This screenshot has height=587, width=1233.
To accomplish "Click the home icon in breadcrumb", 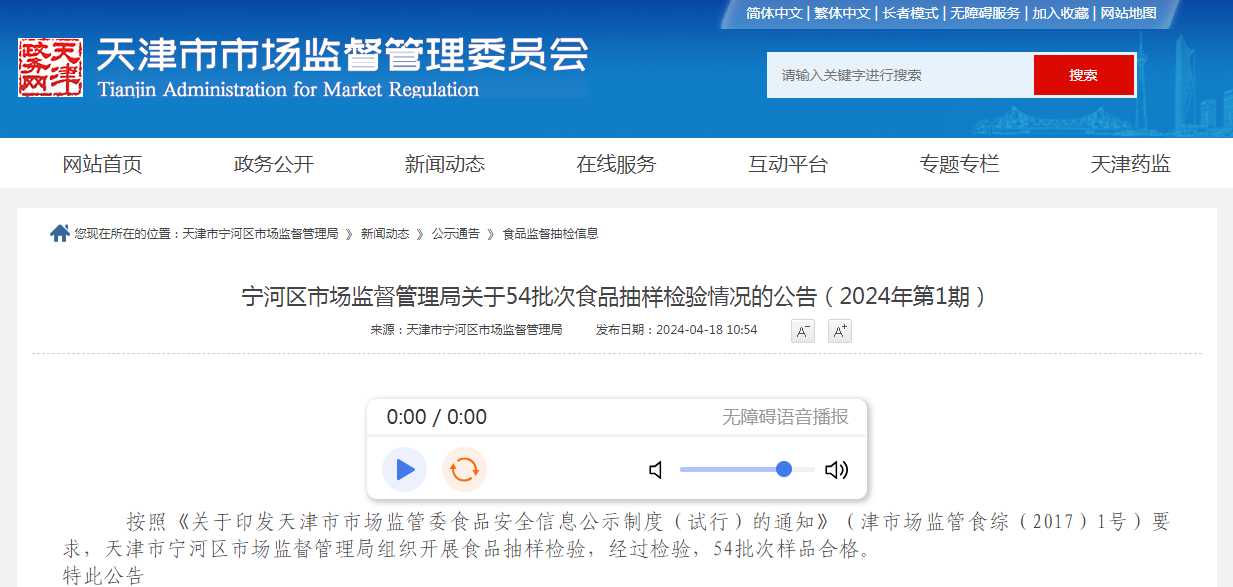I will 59,234.
